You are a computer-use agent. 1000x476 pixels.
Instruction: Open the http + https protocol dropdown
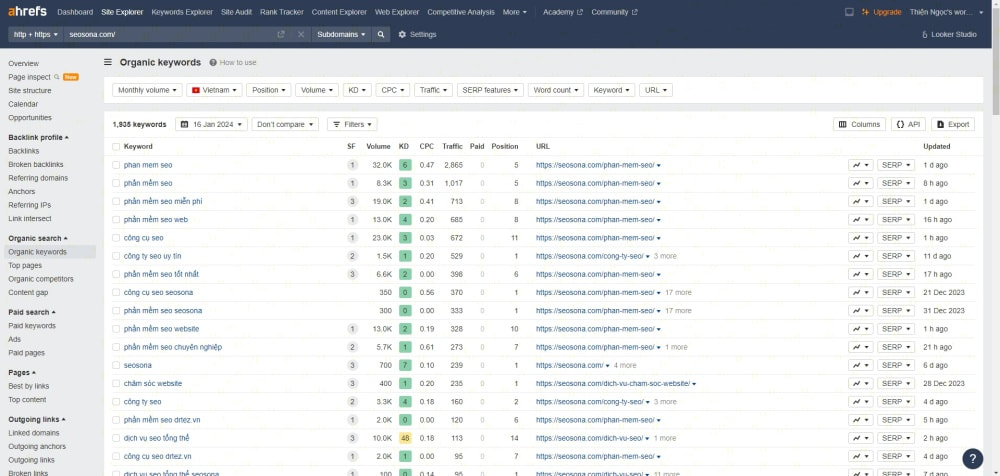pos(36,34)
